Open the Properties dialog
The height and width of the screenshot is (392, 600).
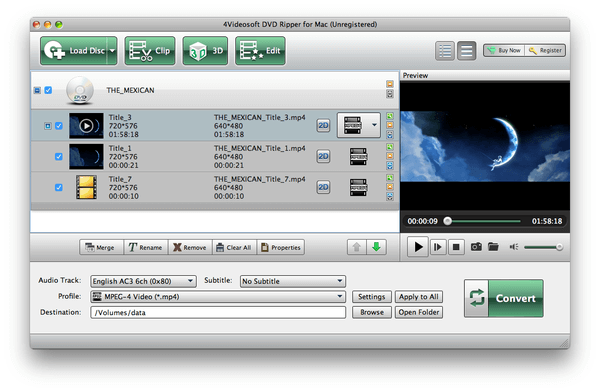[281, 247]
